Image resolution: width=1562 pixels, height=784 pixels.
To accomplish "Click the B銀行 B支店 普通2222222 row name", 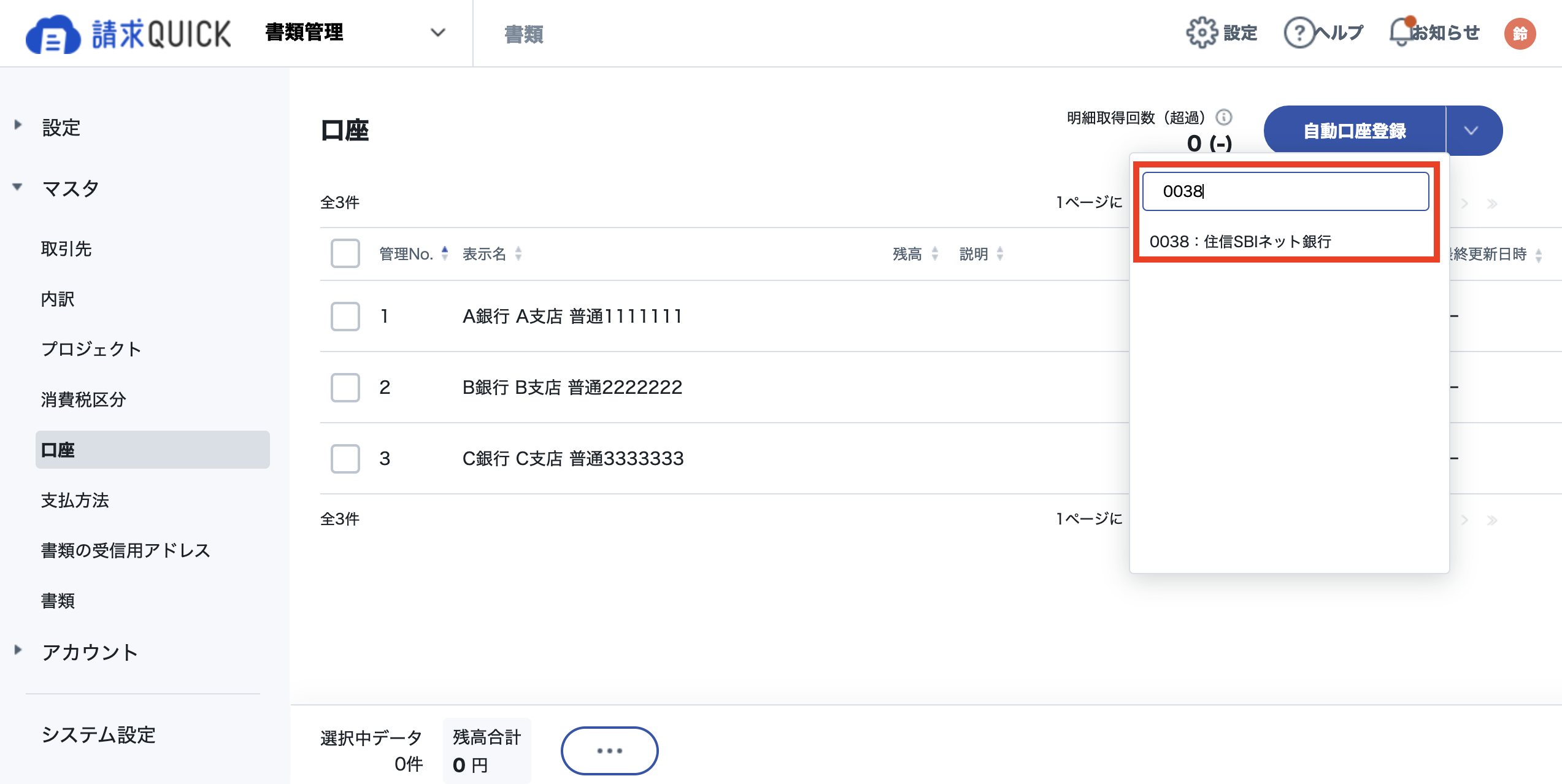I will coord(572,387).
